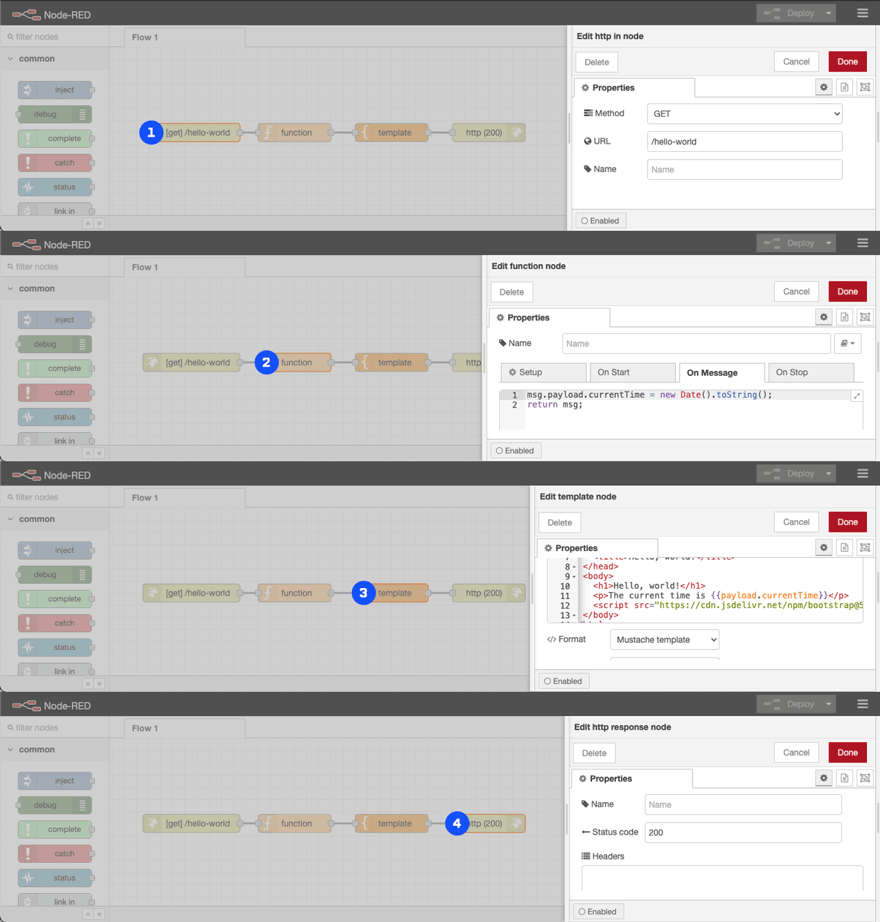Open the function node library book icon dropdown
The image size is (880, 922).
(x=847, y=344)
